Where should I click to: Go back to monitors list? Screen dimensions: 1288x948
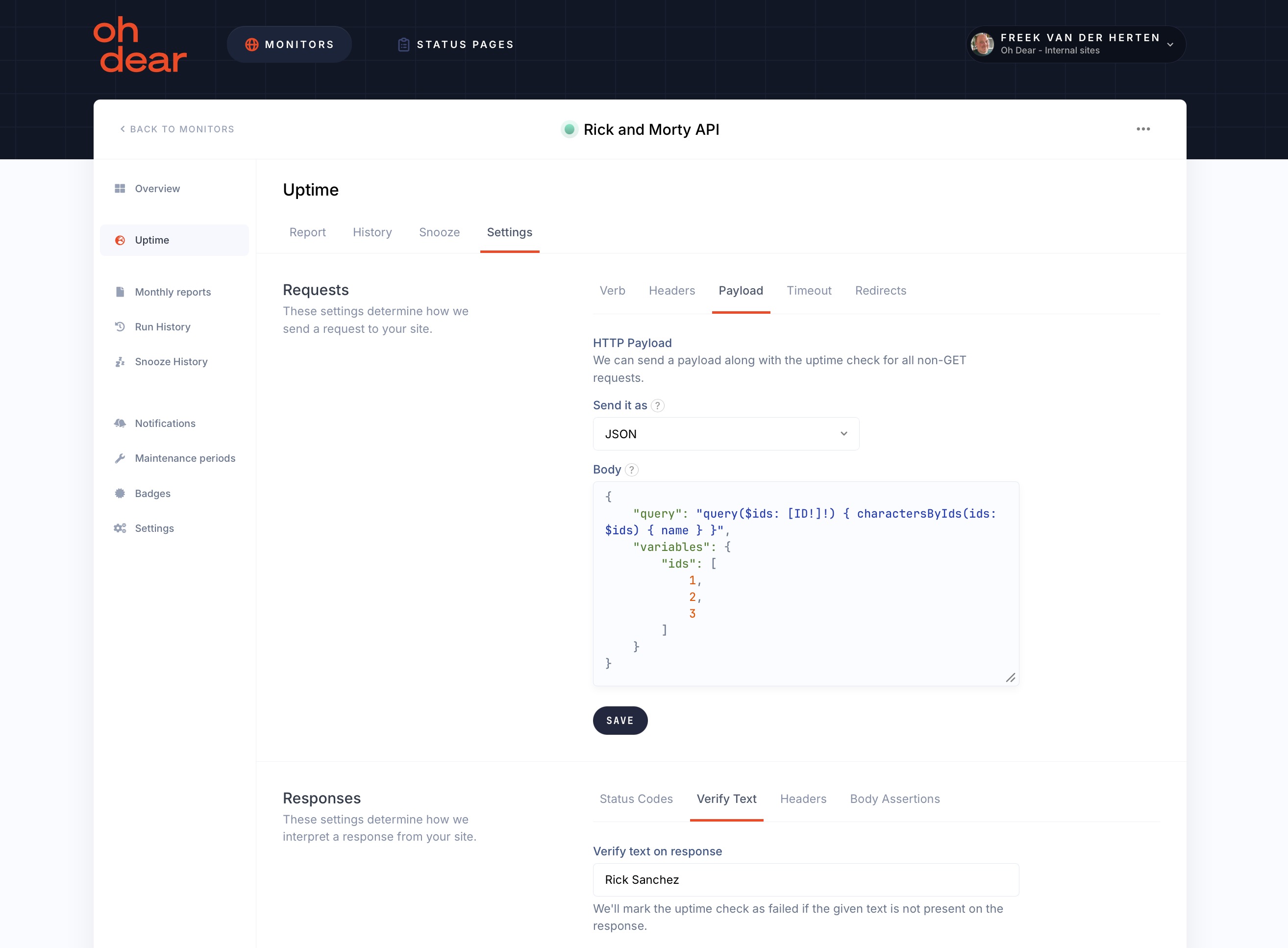click(x=177, y=129)
